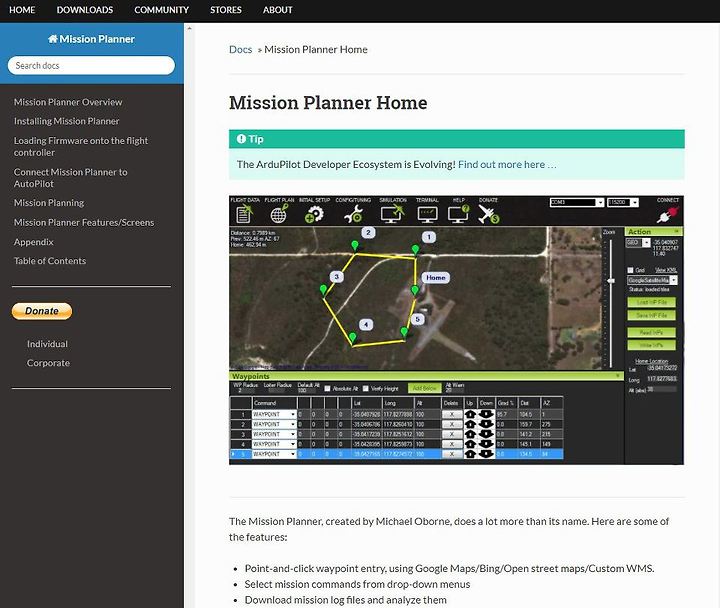Image resolution: width=720 pixels, height=608 pixels.
Task: Open DOWNLOADS in top navigation
Action: (85, 10)
